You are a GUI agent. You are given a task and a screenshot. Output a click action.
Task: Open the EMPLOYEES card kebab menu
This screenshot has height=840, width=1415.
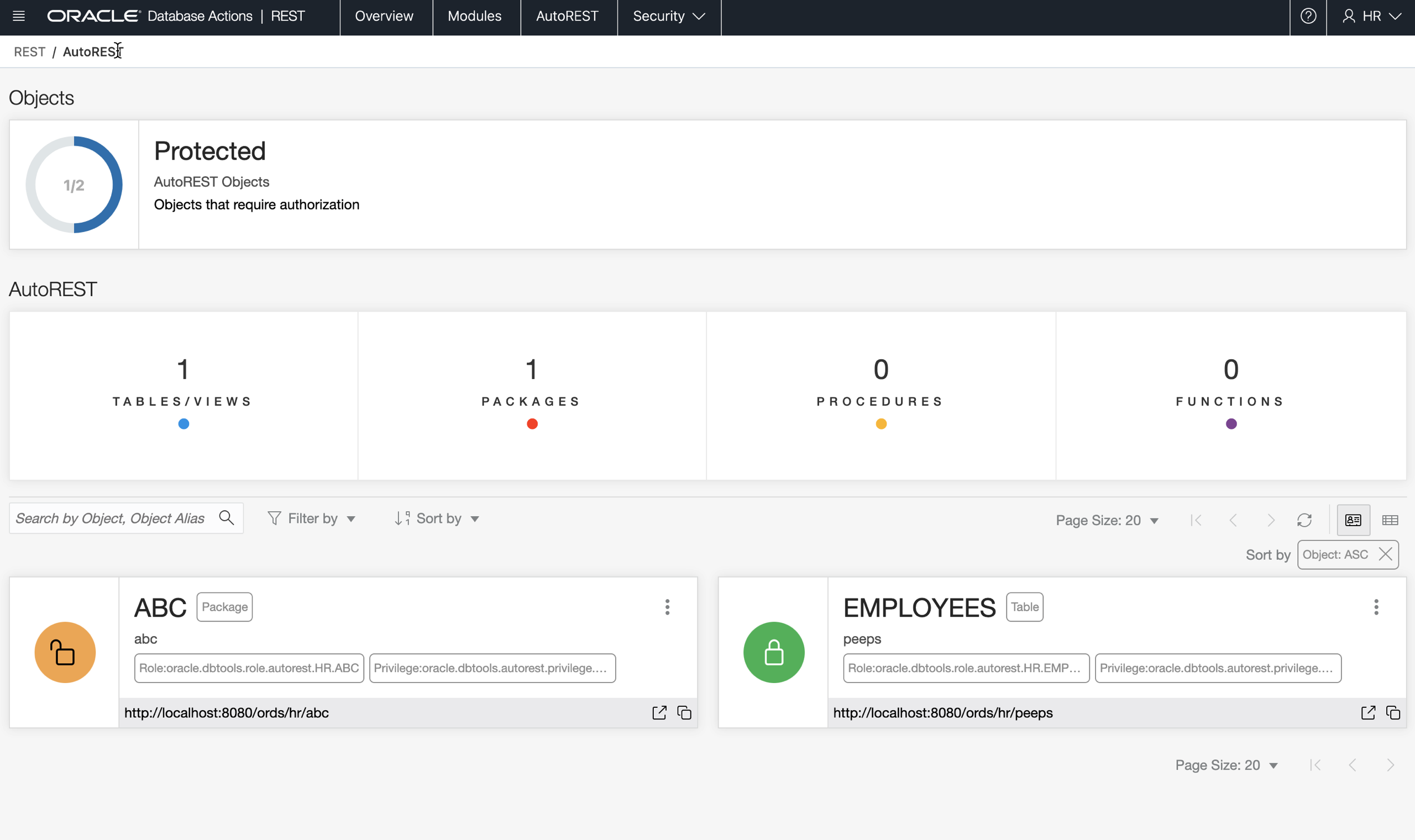(1376, 607)
